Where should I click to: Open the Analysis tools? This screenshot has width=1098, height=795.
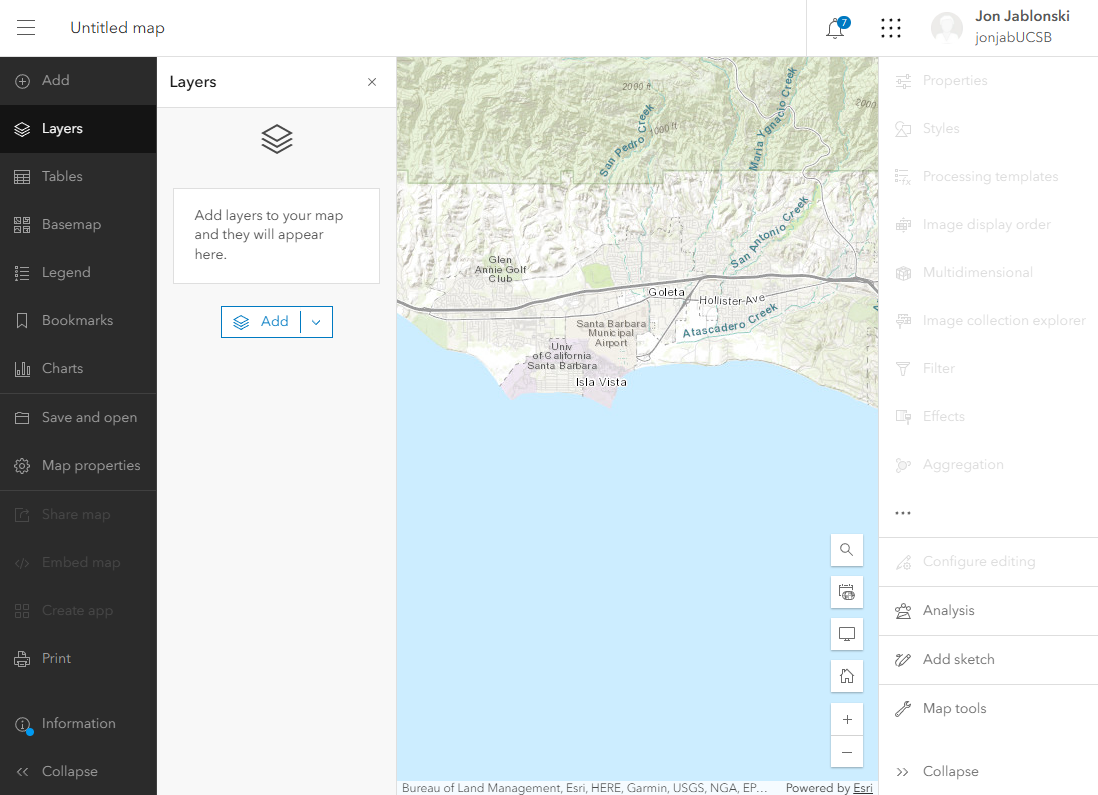[x=947, y=611]
